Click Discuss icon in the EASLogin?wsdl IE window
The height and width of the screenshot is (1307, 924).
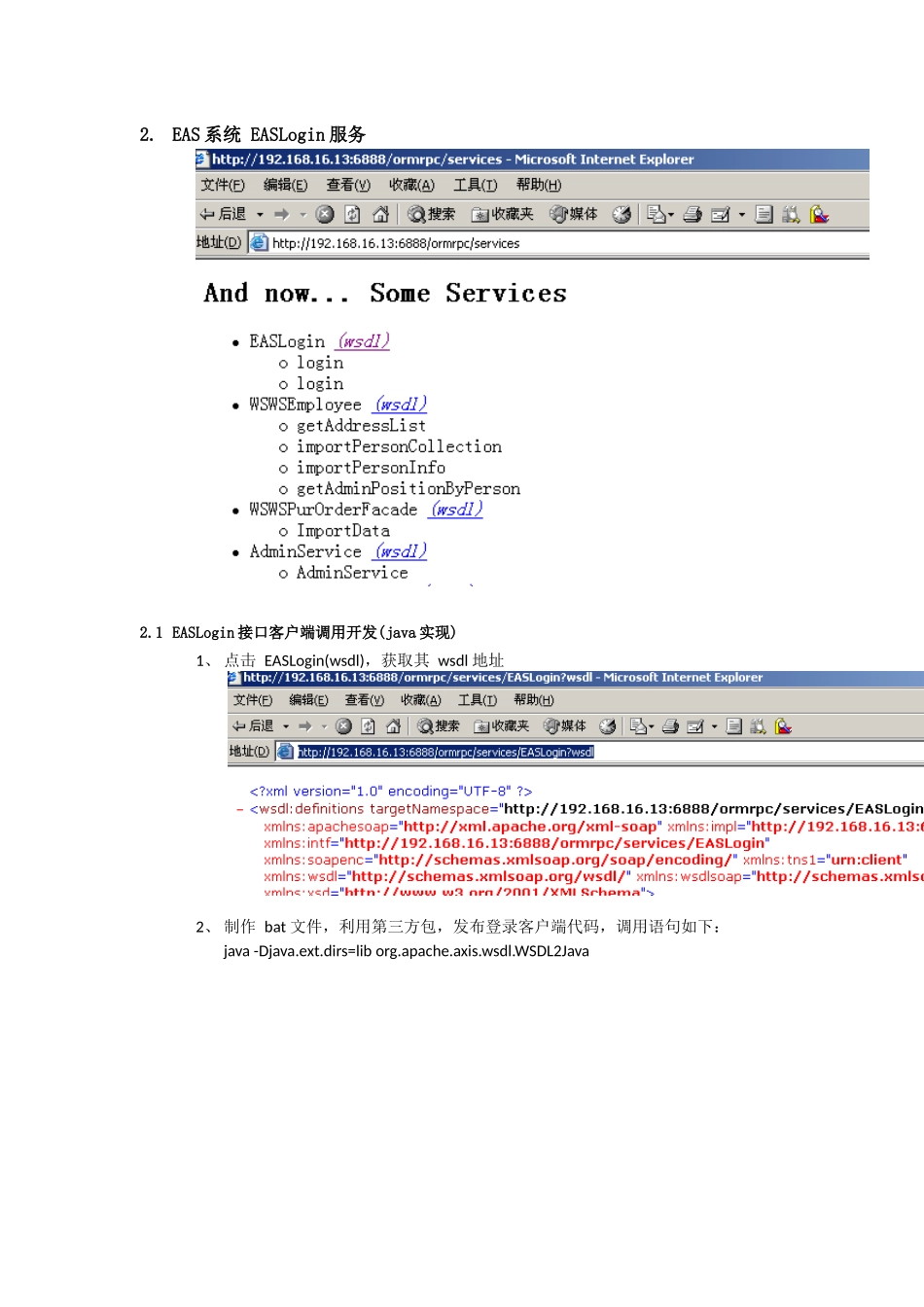point(734,725)
